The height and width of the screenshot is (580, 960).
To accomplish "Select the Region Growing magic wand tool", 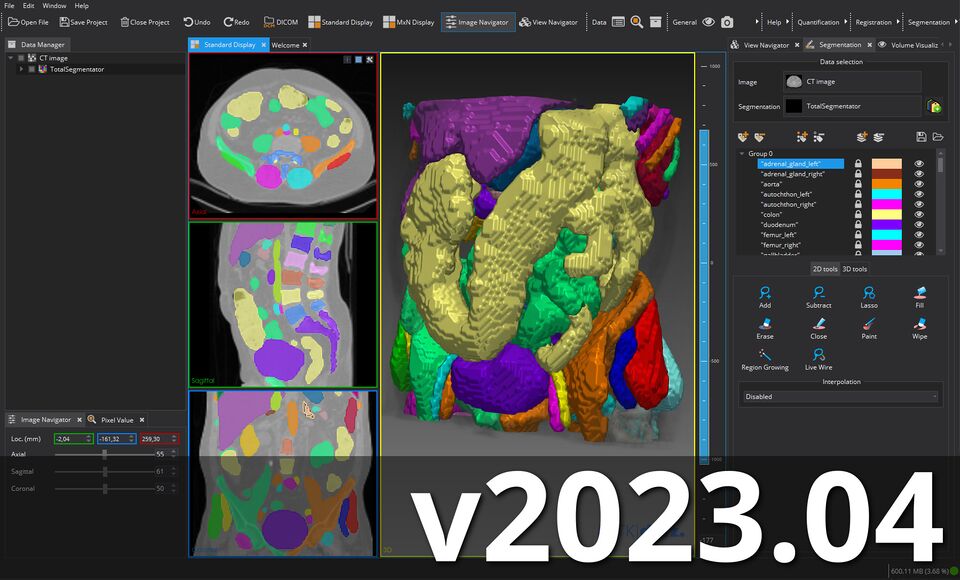I will tap(765, 358).
